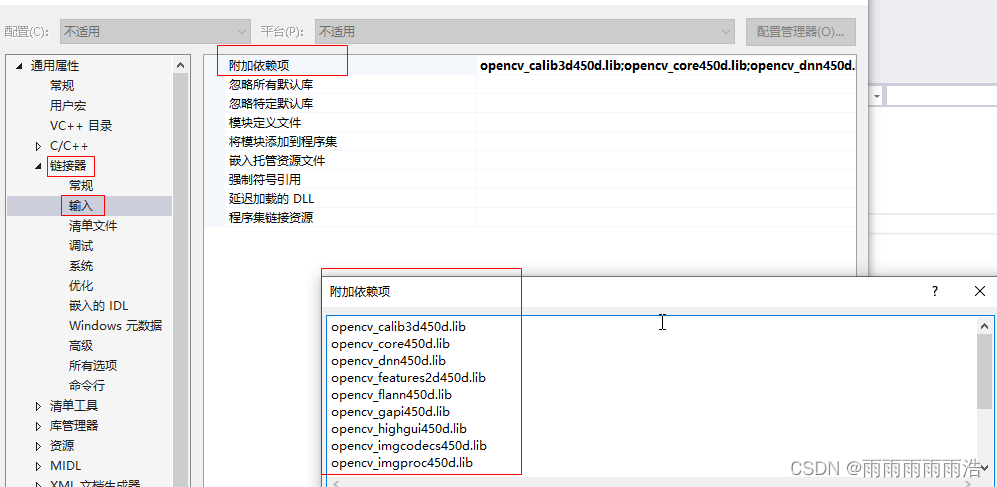Image resolution: width=997 pixels, height=487 pixels.
Task: Click the opencv_dnn450d.lib line
Action: [388, 360]
